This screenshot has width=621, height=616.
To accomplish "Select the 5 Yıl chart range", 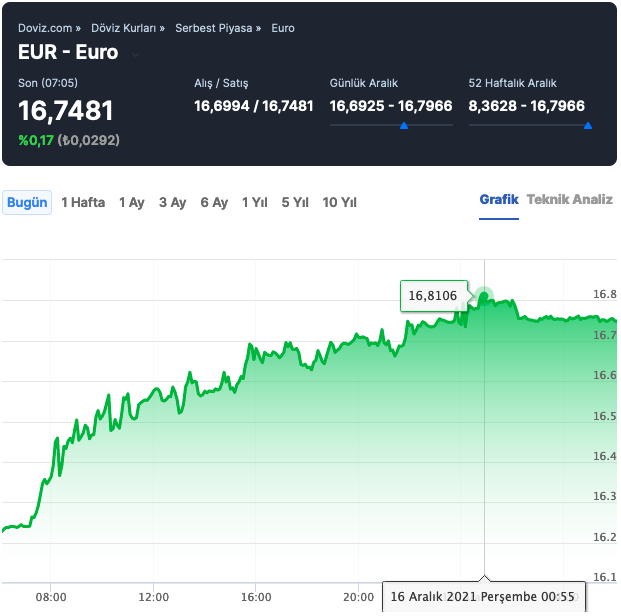I will [x=295, y=202].
